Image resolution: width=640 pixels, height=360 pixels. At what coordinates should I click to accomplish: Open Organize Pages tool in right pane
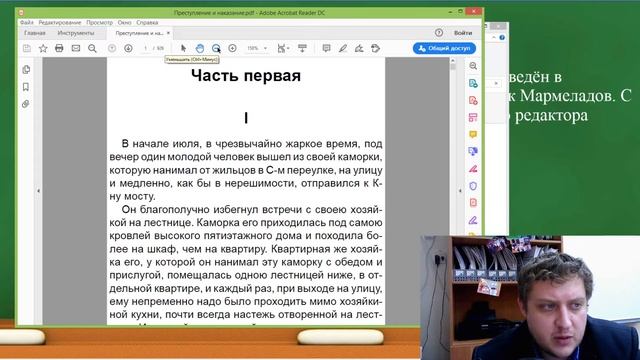pos(473,118)
